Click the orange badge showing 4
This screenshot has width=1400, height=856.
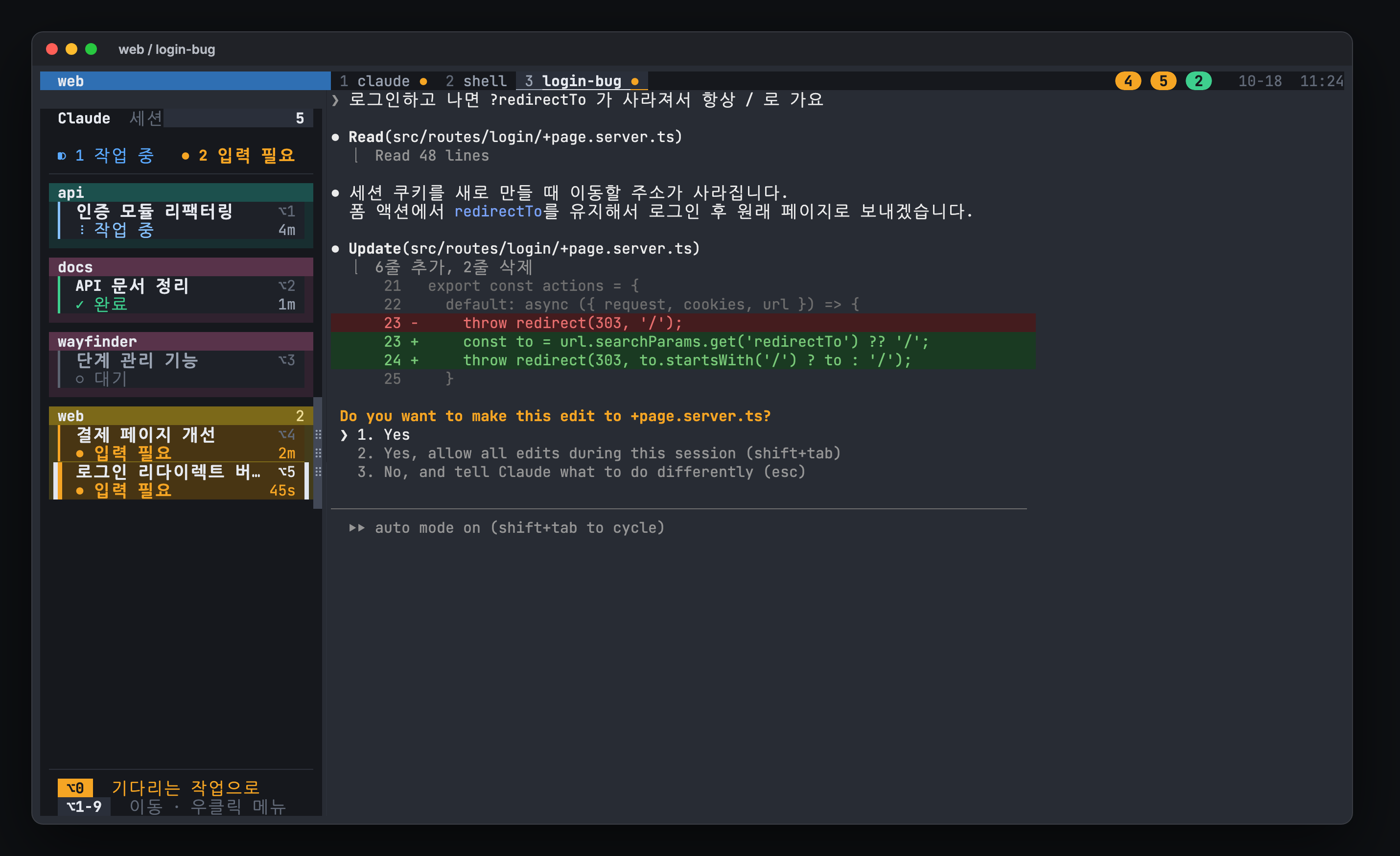coord(1128,81)
